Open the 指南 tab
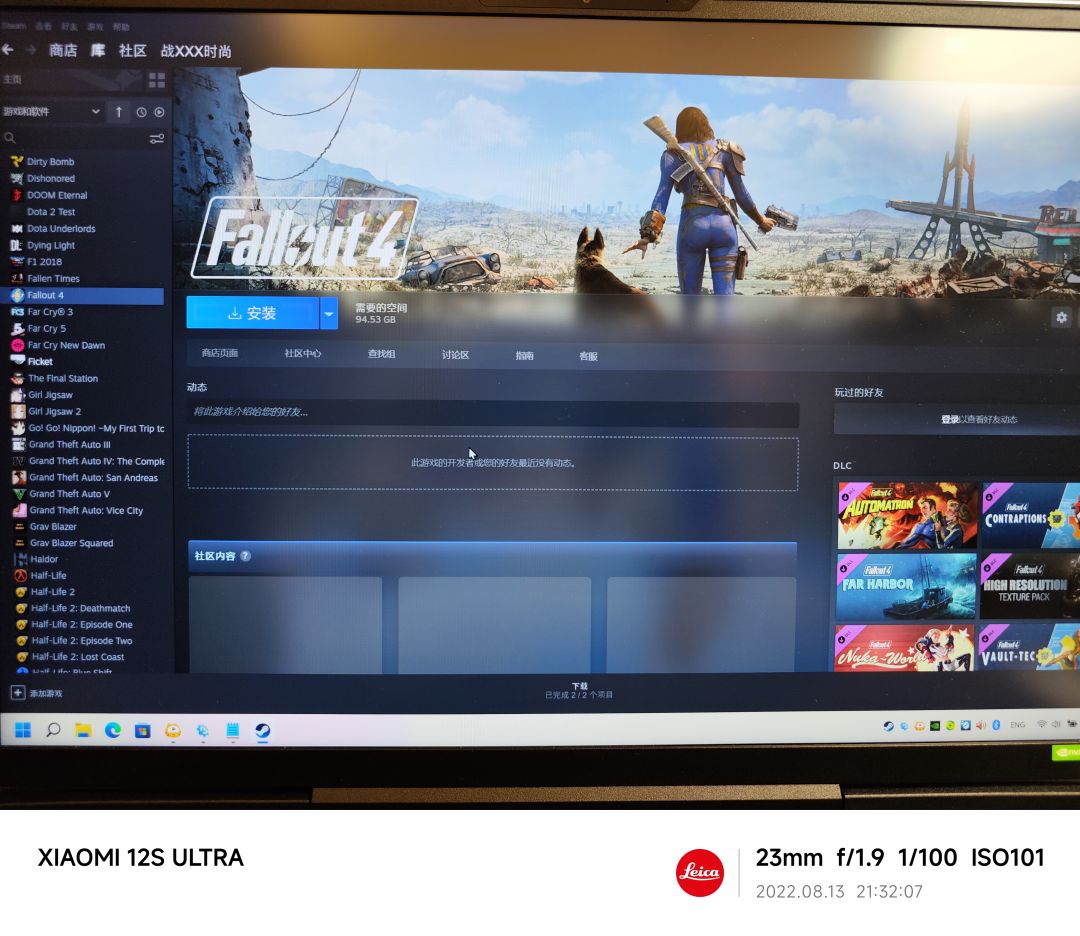This screenshot has width=1080, height=936. (x=525, y=355)
